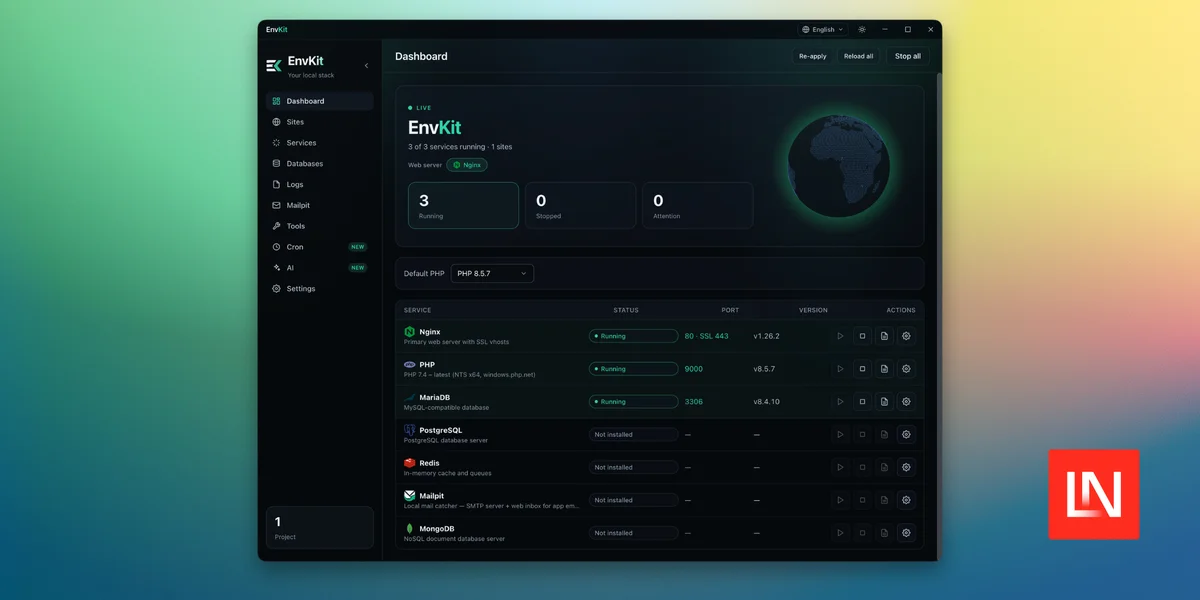Click the EnvKit logo in sidebar
The height and width of the screenshot is (600, 1200).
click(x=274, y=66)
